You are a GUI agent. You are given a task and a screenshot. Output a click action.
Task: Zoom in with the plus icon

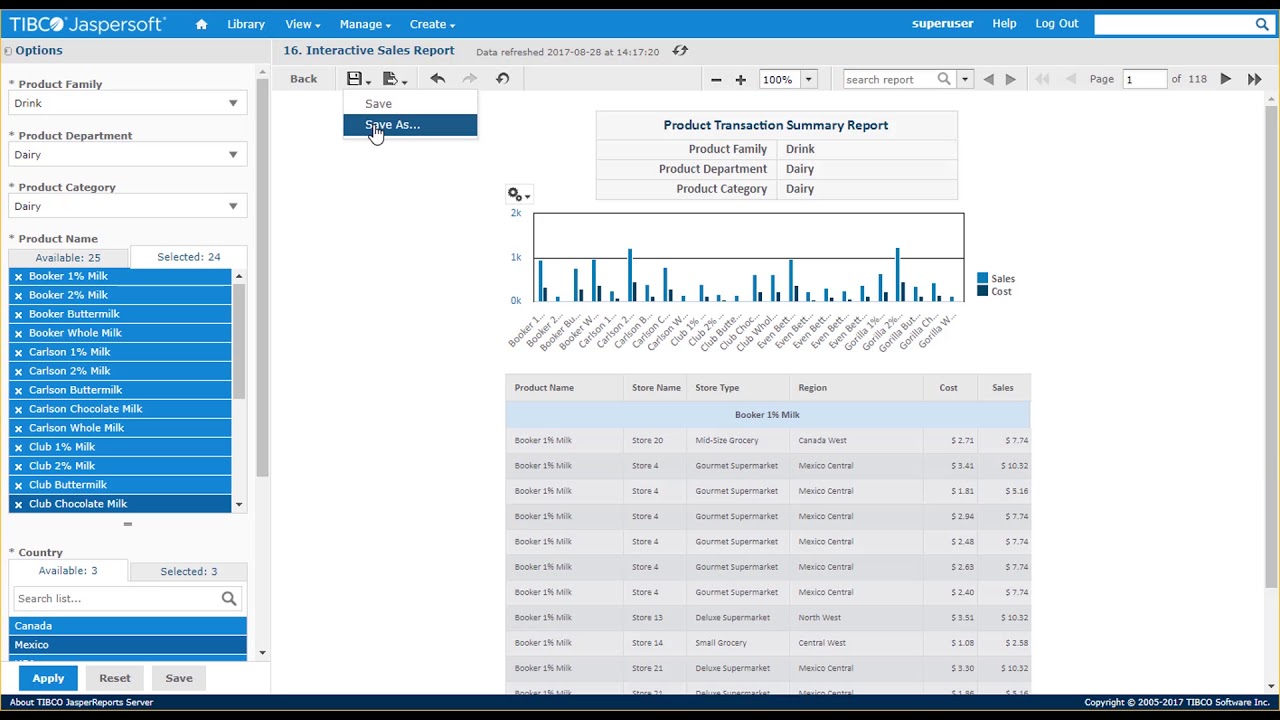click(741, 80)
